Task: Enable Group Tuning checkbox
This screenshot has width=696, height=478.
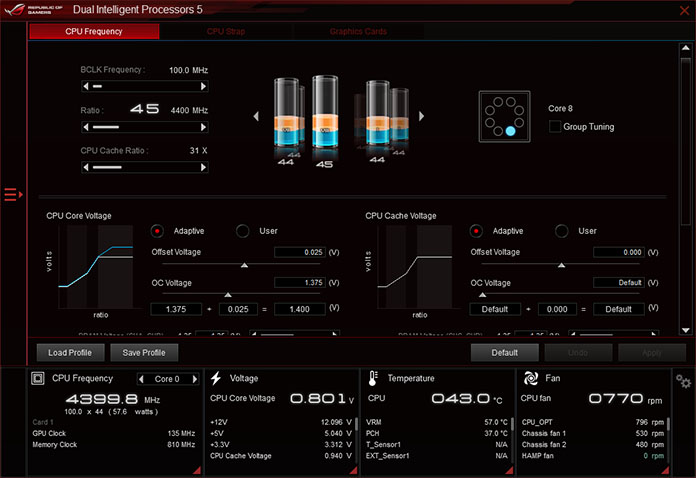Action: [554, 126]
